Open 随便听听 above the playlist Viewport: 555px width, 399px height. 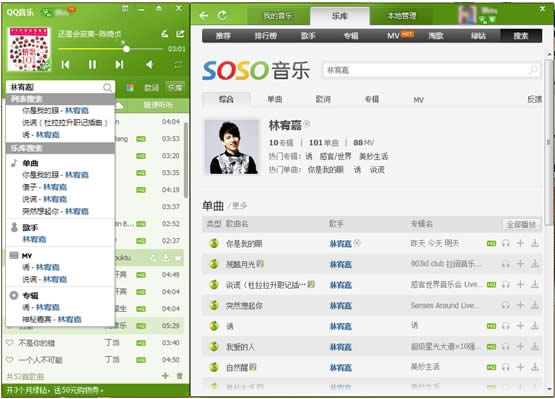coord(158,105)
